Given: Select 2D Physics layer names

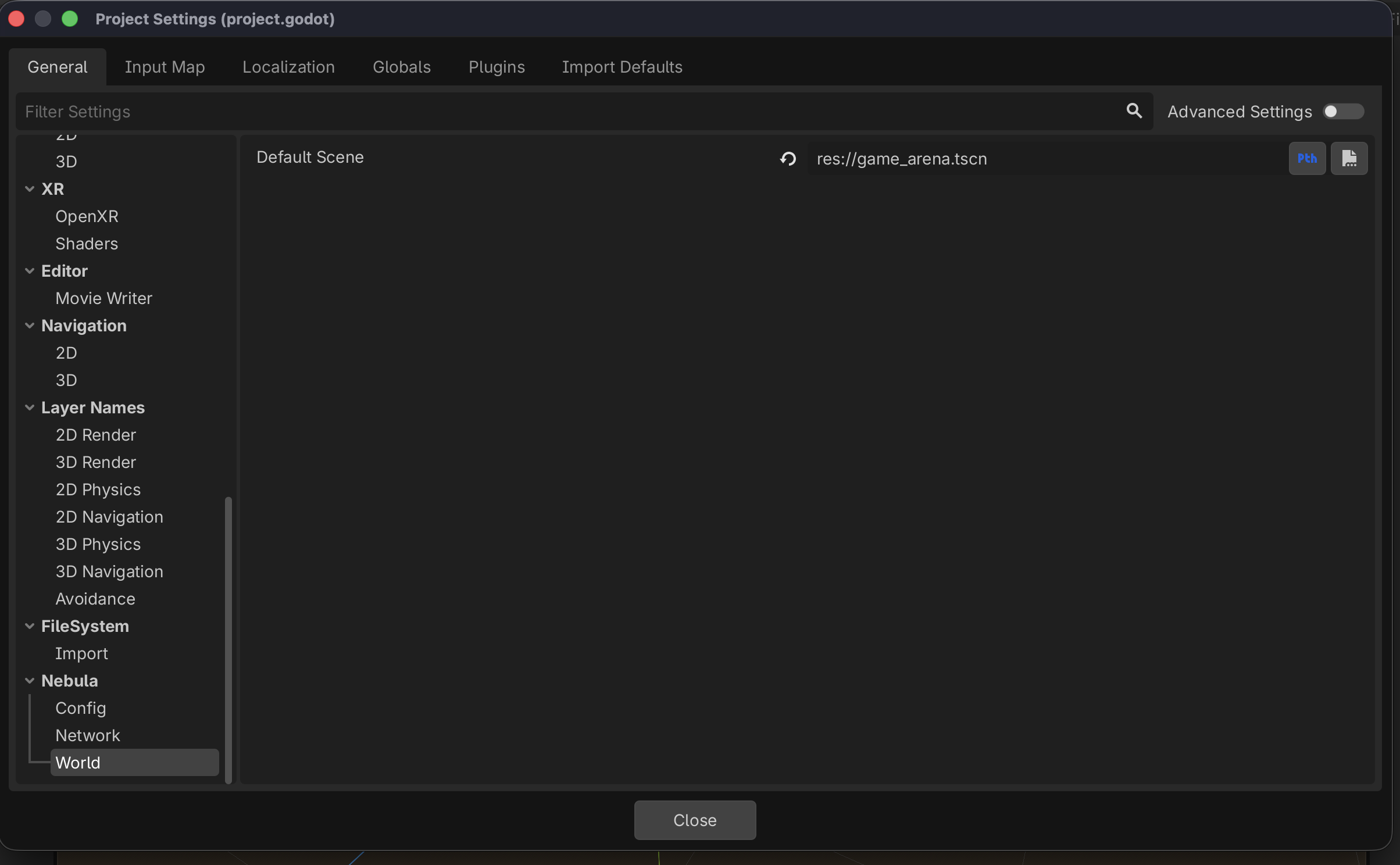Looking at the screenshot, I should (98, 489).
